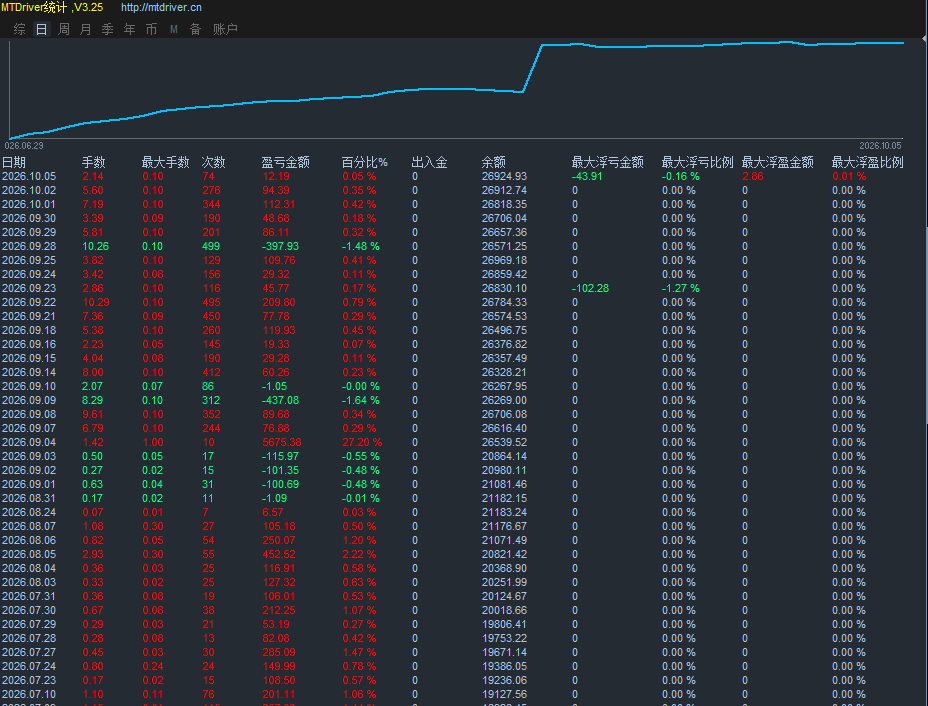928x706 pixels.
Task: Click the 余额 column header
Action: pos(494,162)
